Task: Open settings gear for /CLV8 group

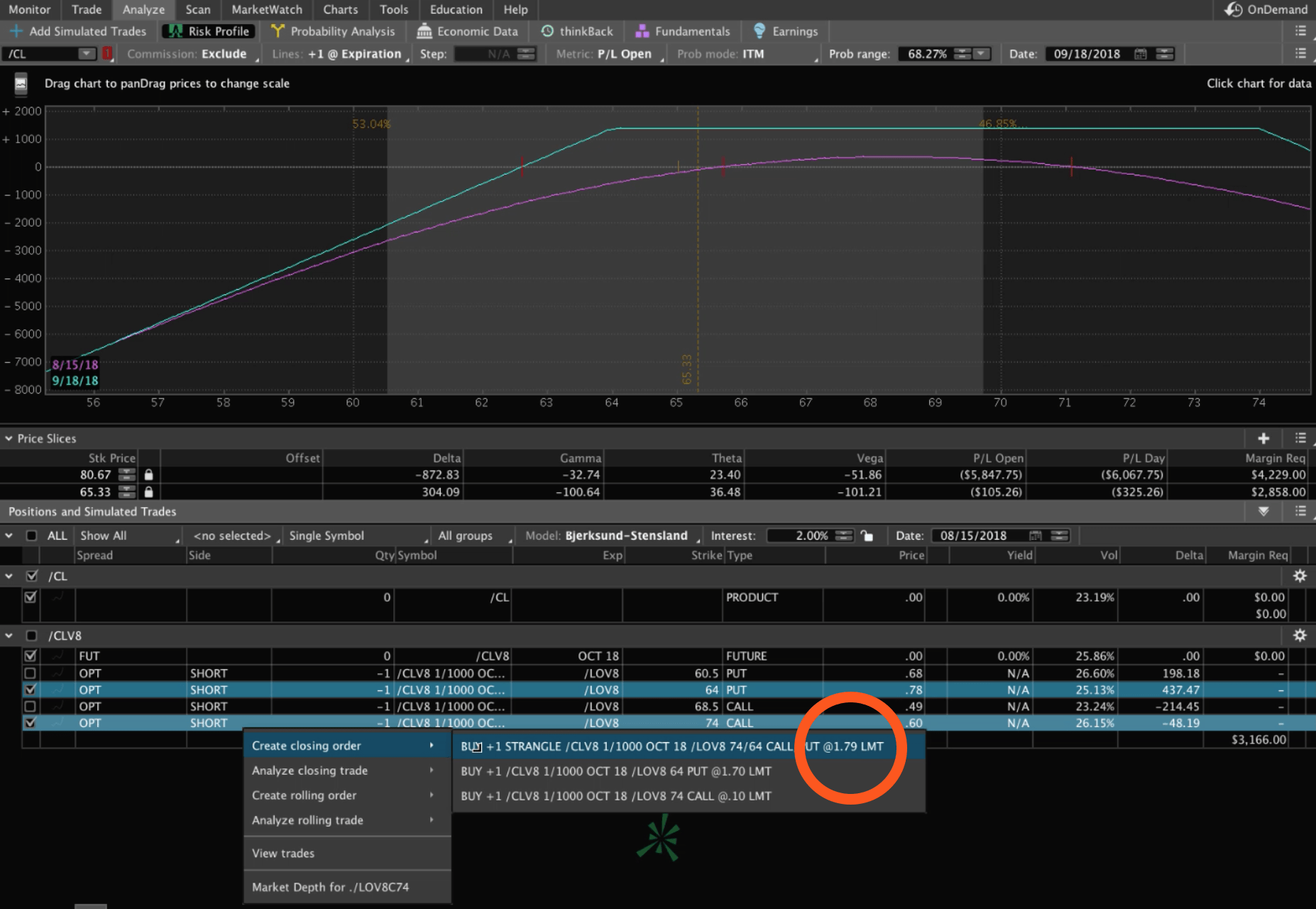Action: pos(1300,636)
